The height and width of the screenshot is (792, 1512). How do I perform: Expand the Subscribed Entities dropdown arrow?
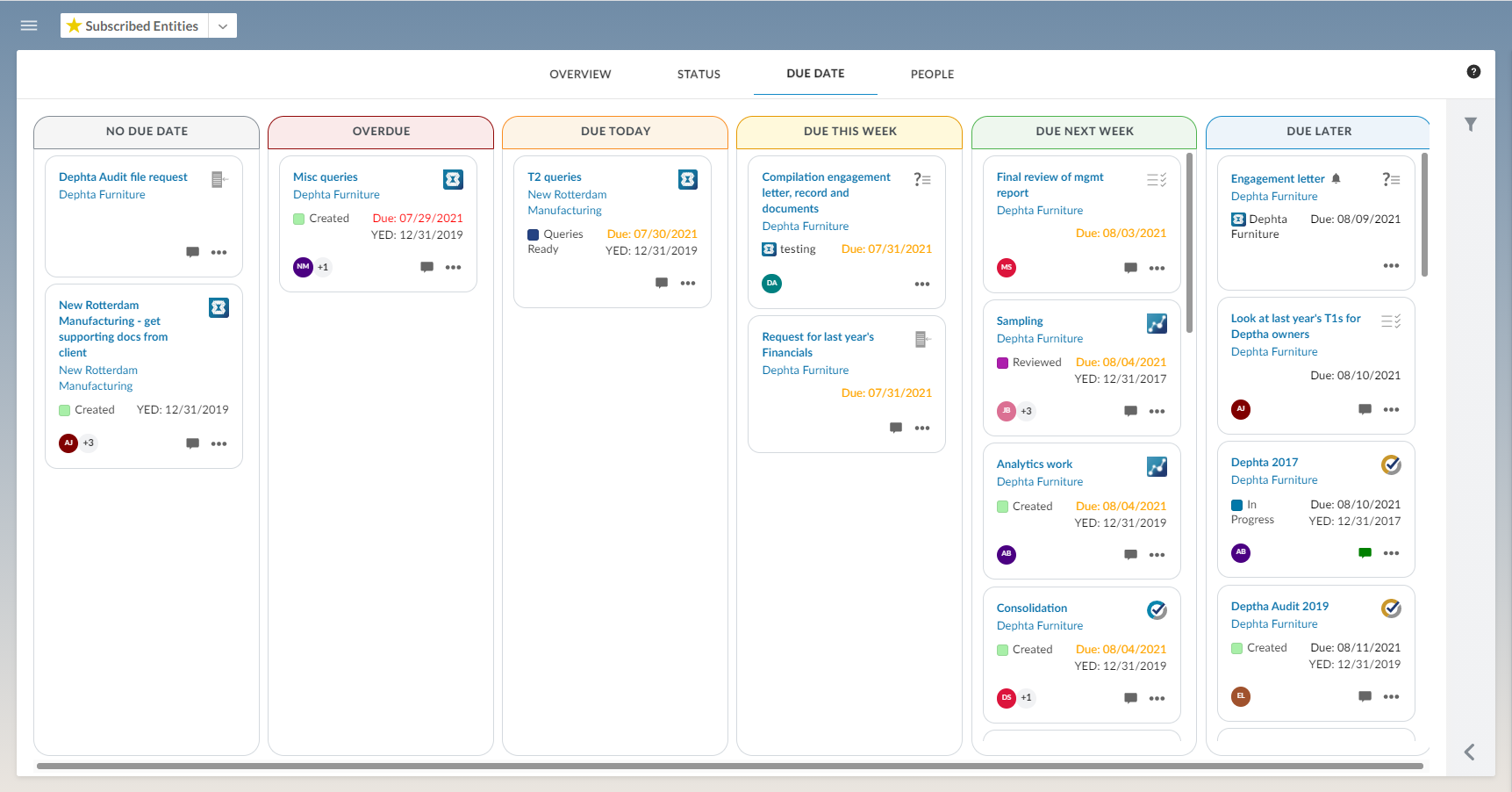click(x=223, y=26)
